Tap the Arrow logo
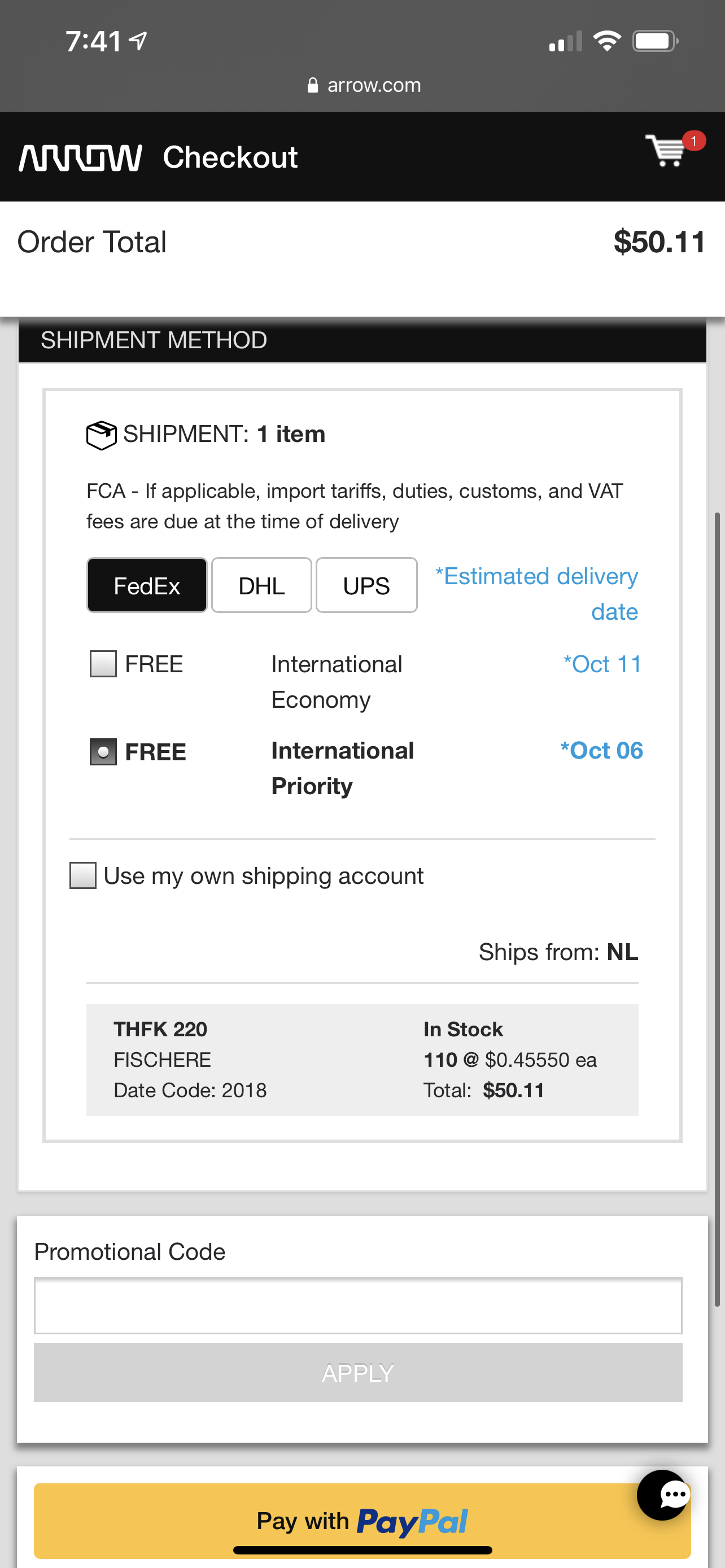The width and height of the screenshot is (725, 1568). pos(80,157)
